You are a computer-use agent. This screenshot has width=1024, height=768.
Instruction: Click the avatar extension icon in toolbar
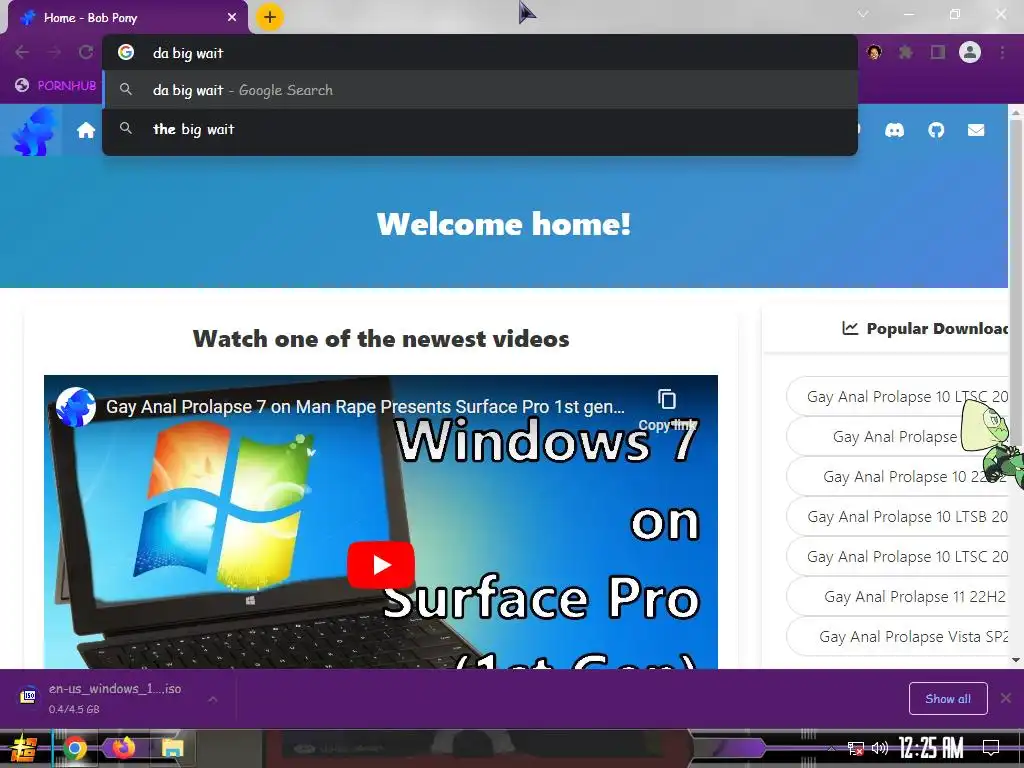coord(874,52)
